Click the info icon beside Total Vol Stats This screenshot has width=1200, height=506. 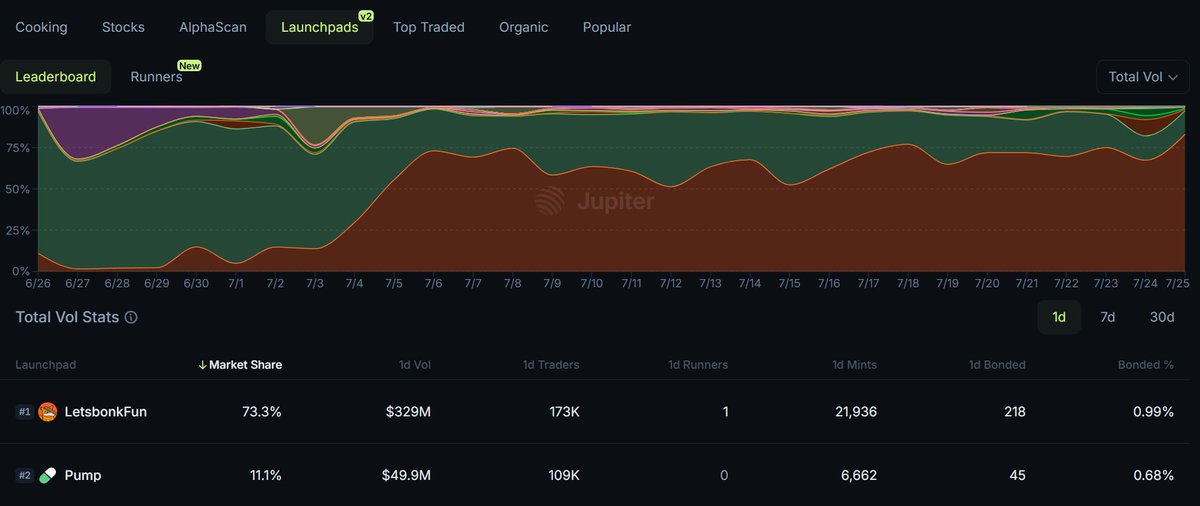pyautogui.click(x=131, y=317)
